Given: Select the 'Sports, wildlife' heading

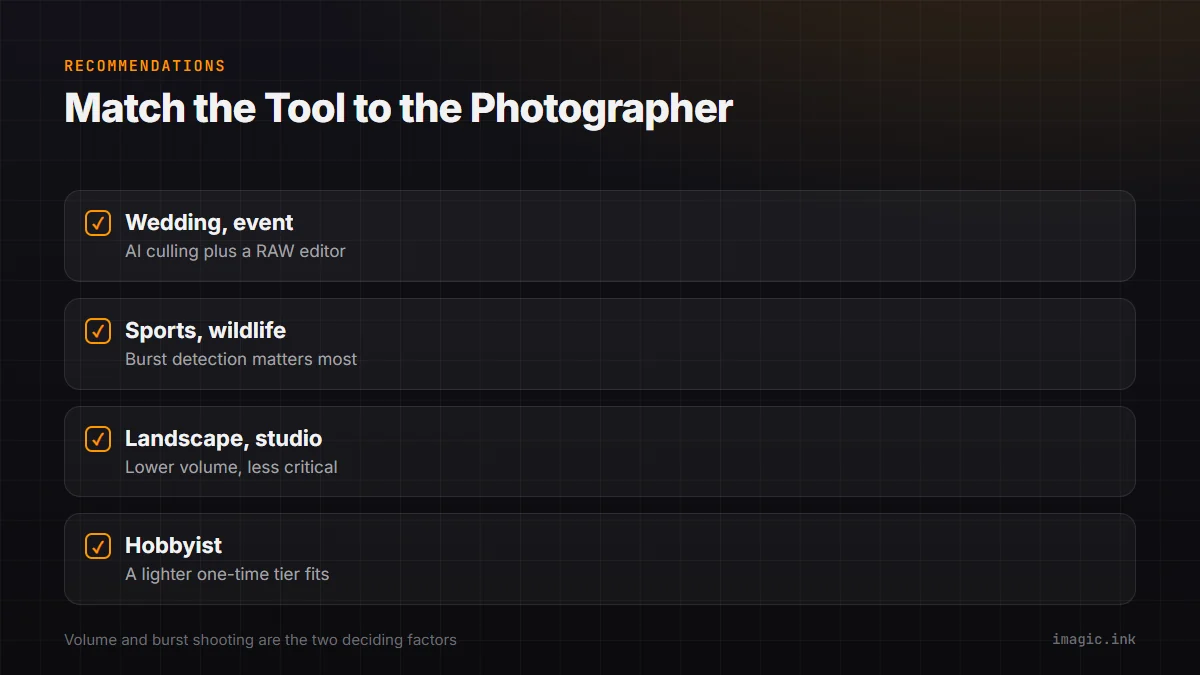Looking at the screenshot, I should tap(205, 330).
